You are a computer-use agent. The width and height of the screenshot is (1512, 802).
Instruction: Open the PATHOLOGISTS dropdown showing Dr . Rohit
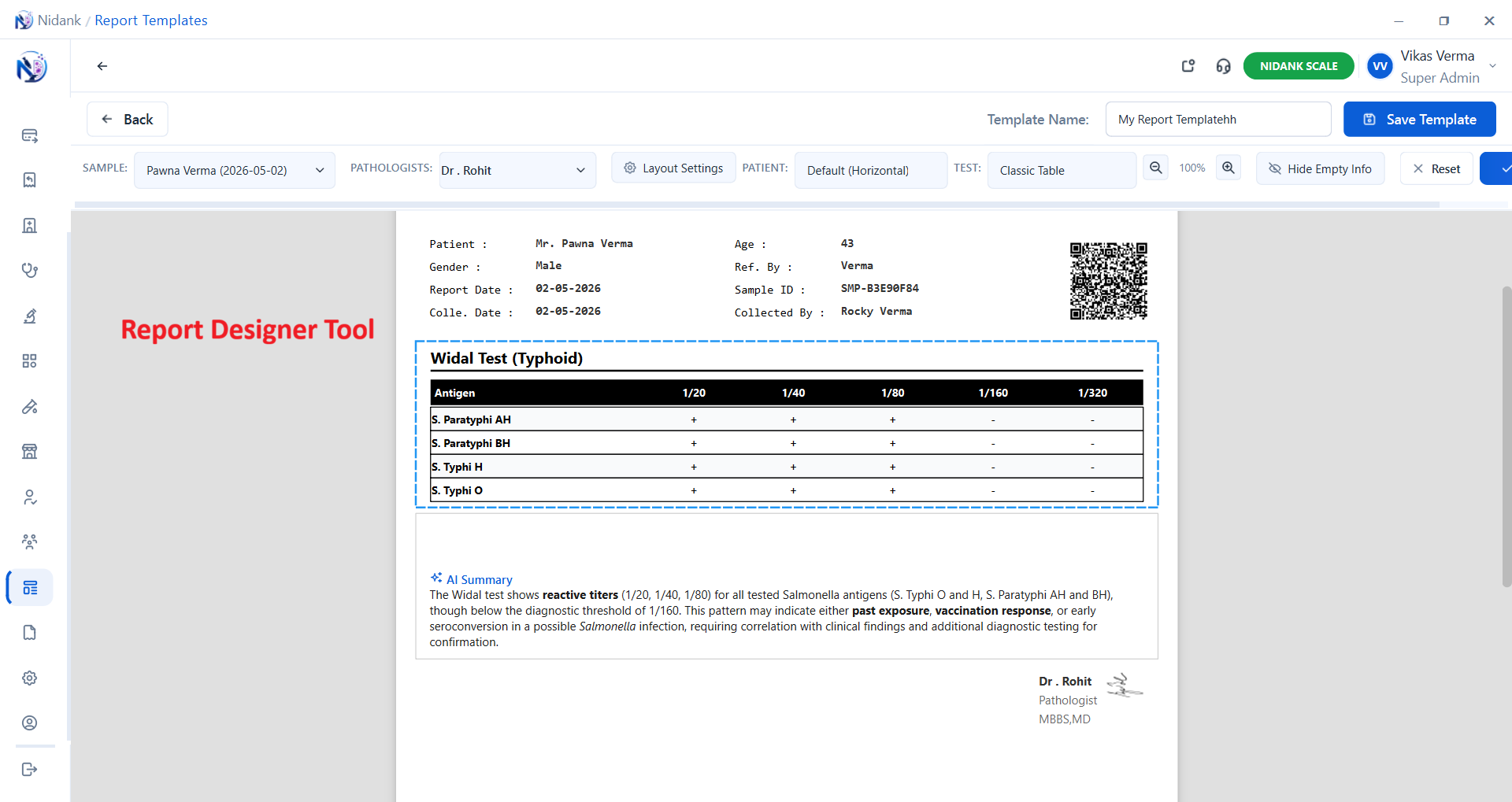pos(517,170)
